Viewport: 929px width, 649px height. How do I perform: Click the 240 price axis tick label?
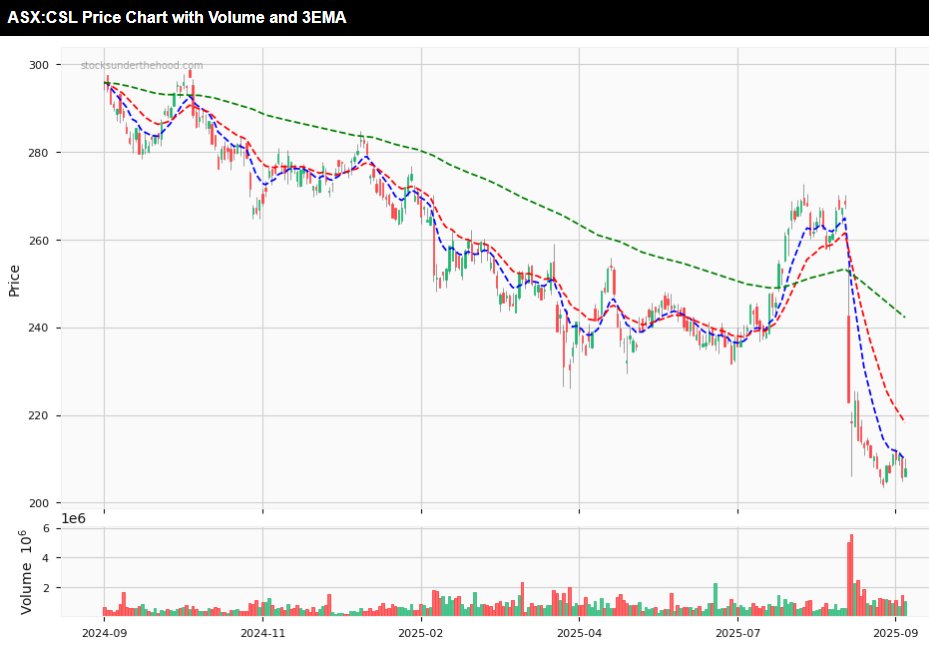pos(66,328)
